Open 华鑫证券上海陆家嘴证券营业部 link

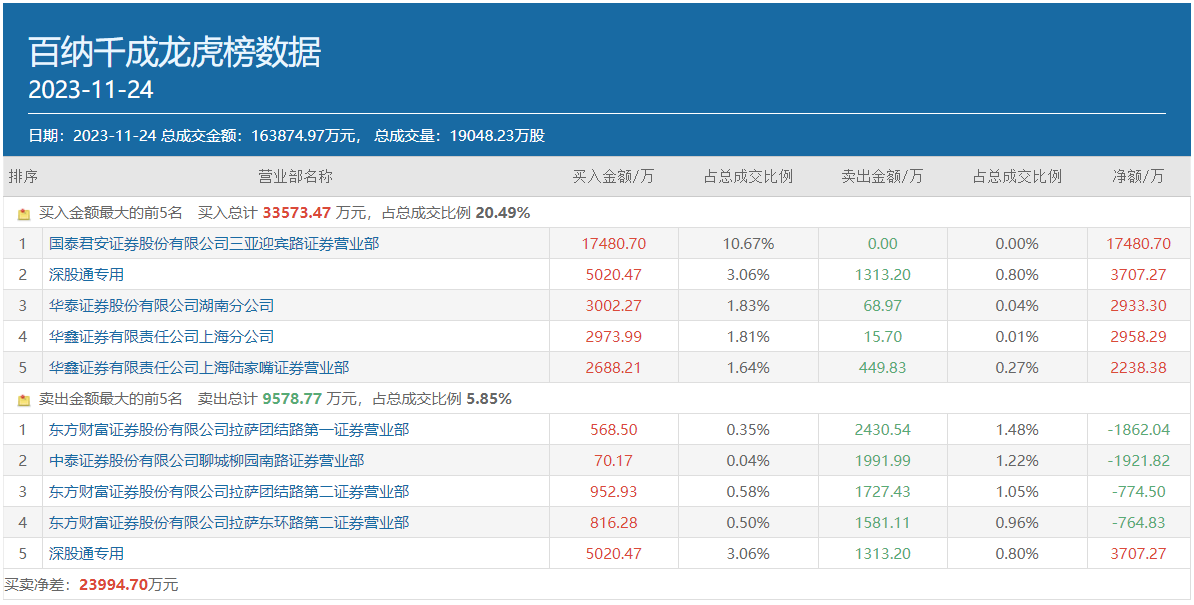(x=199, y=367)
